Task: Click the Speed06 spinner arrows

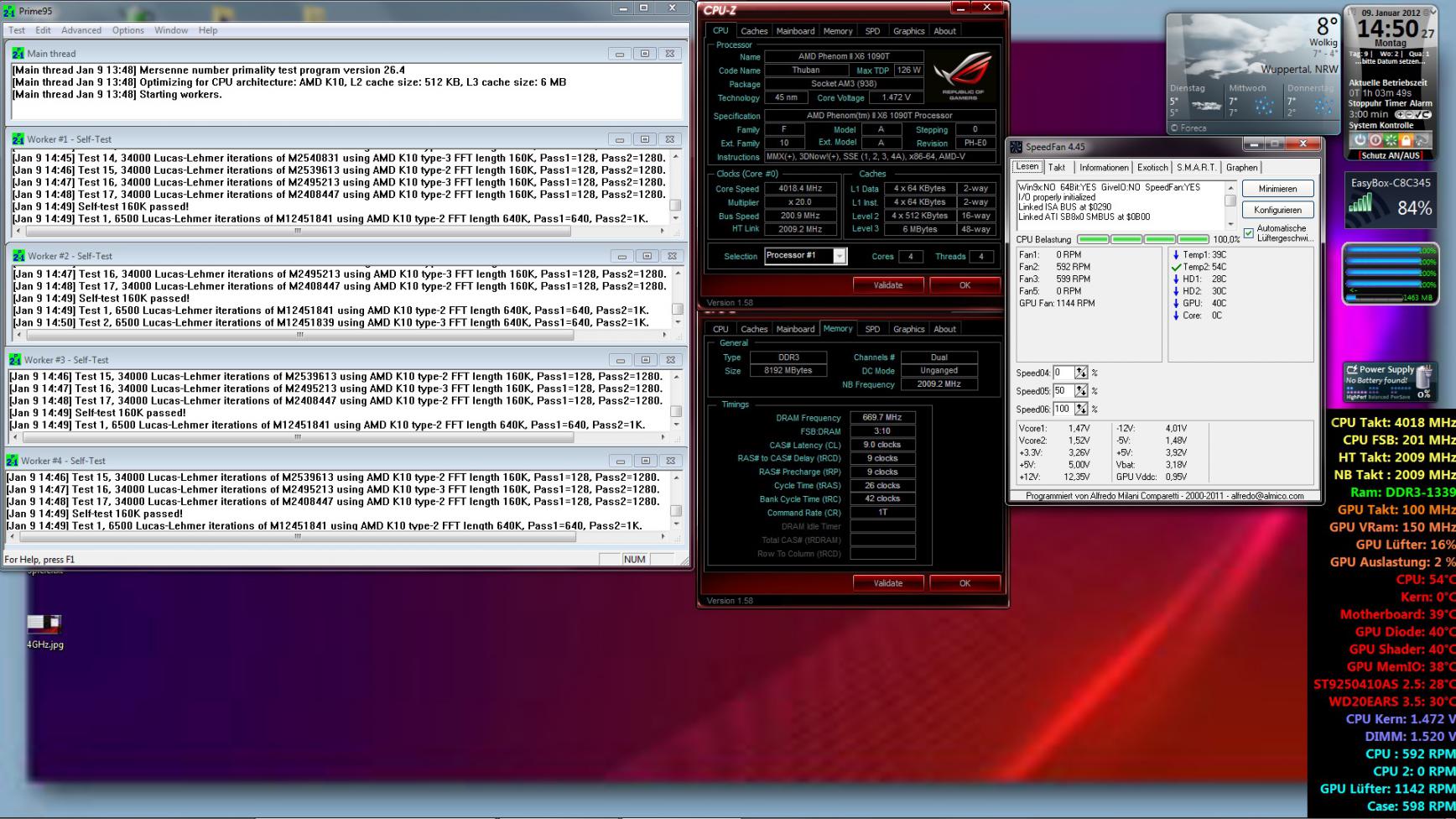Action: tap(1081, 409)
